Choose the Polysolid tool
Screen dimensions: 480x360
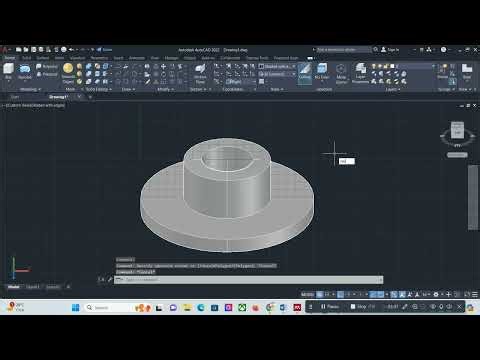[47, 67]
